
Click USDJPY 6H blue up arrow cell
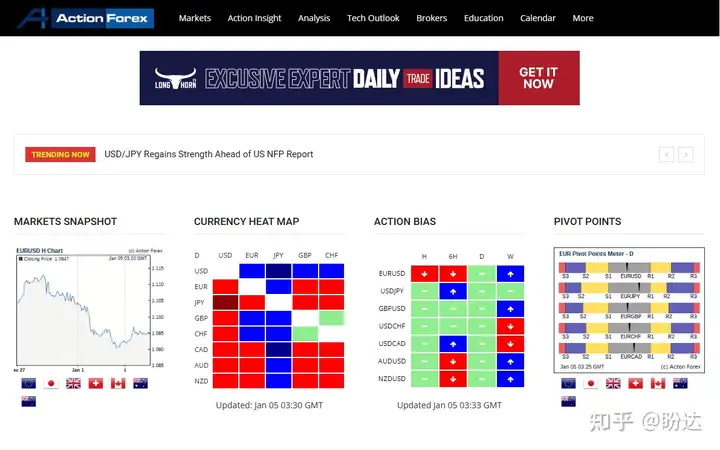pos(453,291)
